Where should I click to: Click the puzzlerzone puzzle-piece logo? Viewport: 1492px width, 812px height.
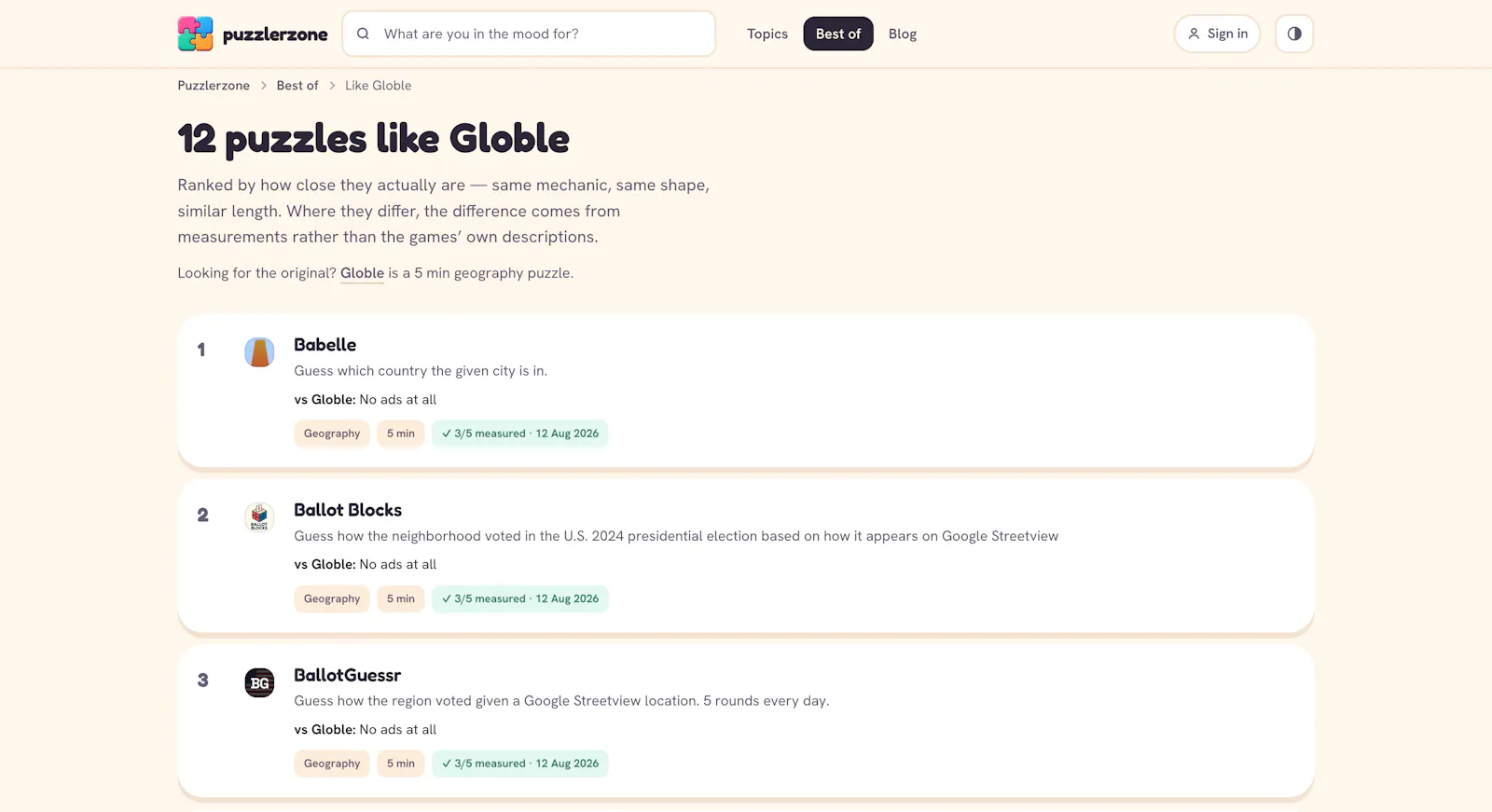[x=195, y=34]
